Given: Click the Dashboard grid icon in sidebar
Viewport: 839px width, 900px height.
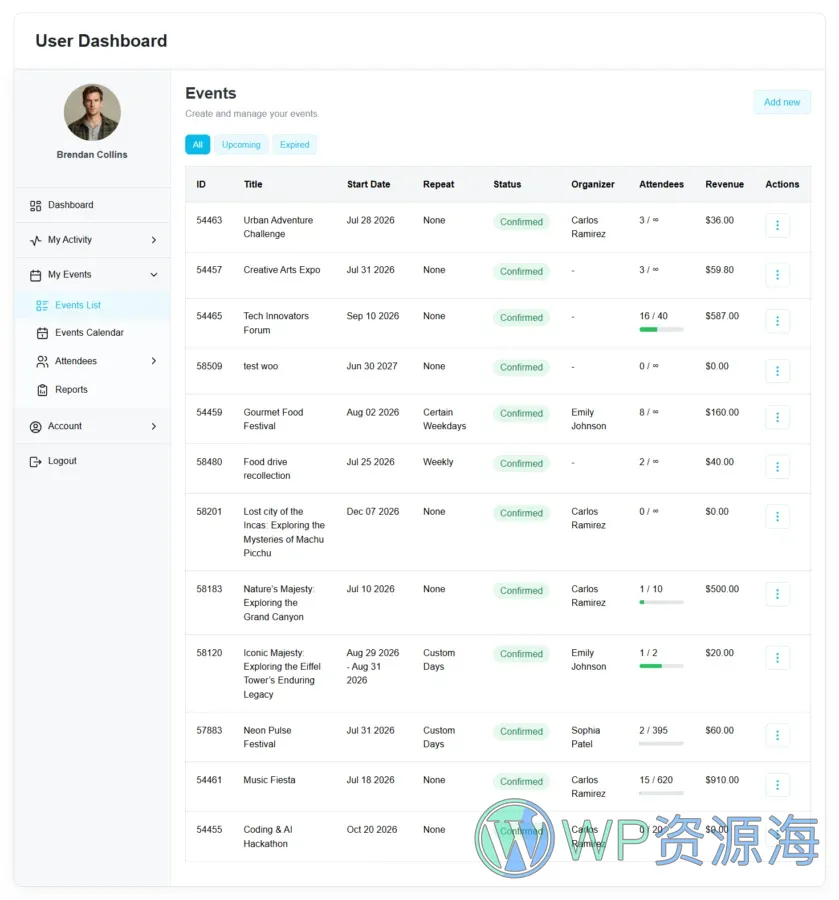Looking at the screenshot, I should click(x=36, y=205).
